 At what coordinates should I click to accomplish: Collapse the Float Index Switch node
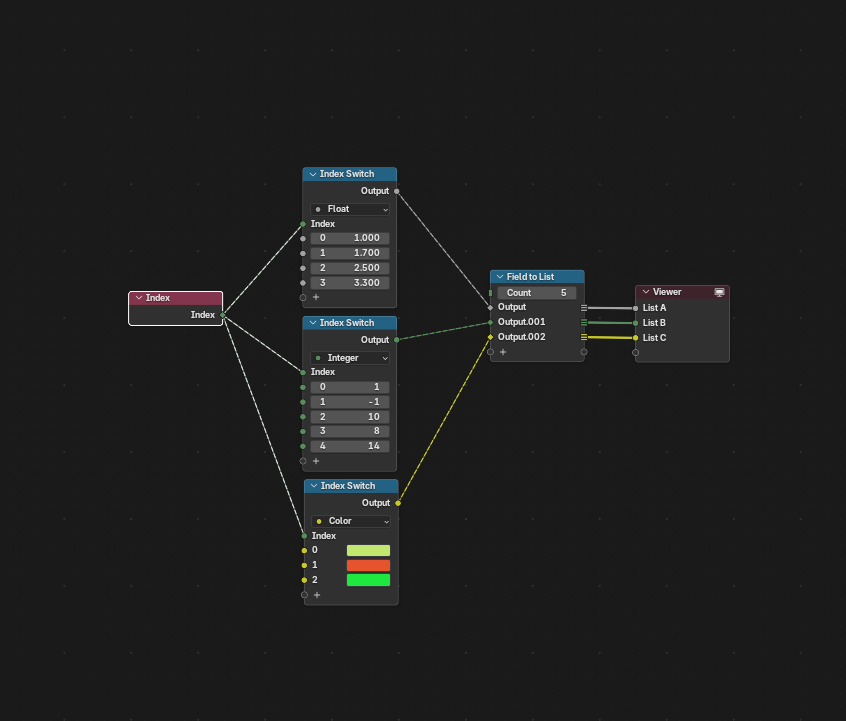tap(313, 174)
